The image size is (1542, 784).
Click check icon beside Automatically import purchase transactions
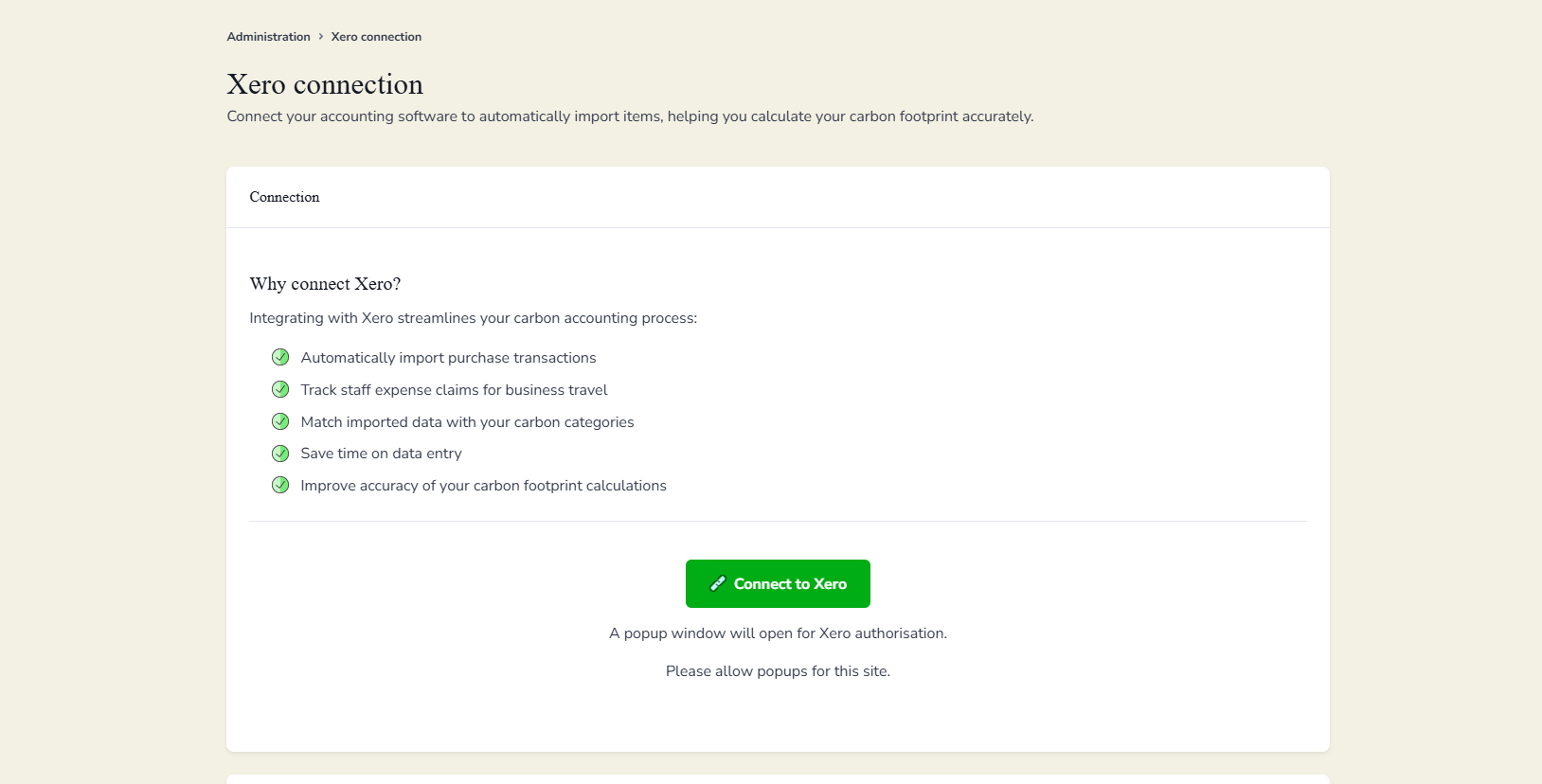click(x=280, y=357)
